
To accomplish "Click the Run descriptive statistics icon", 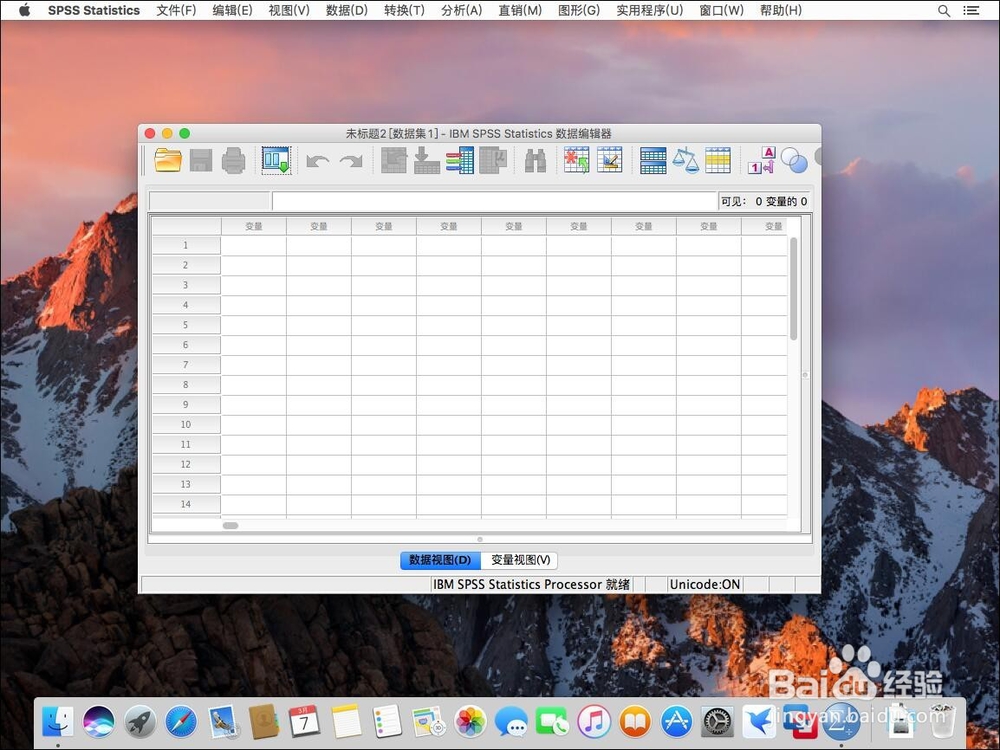I will coord(493,160).
